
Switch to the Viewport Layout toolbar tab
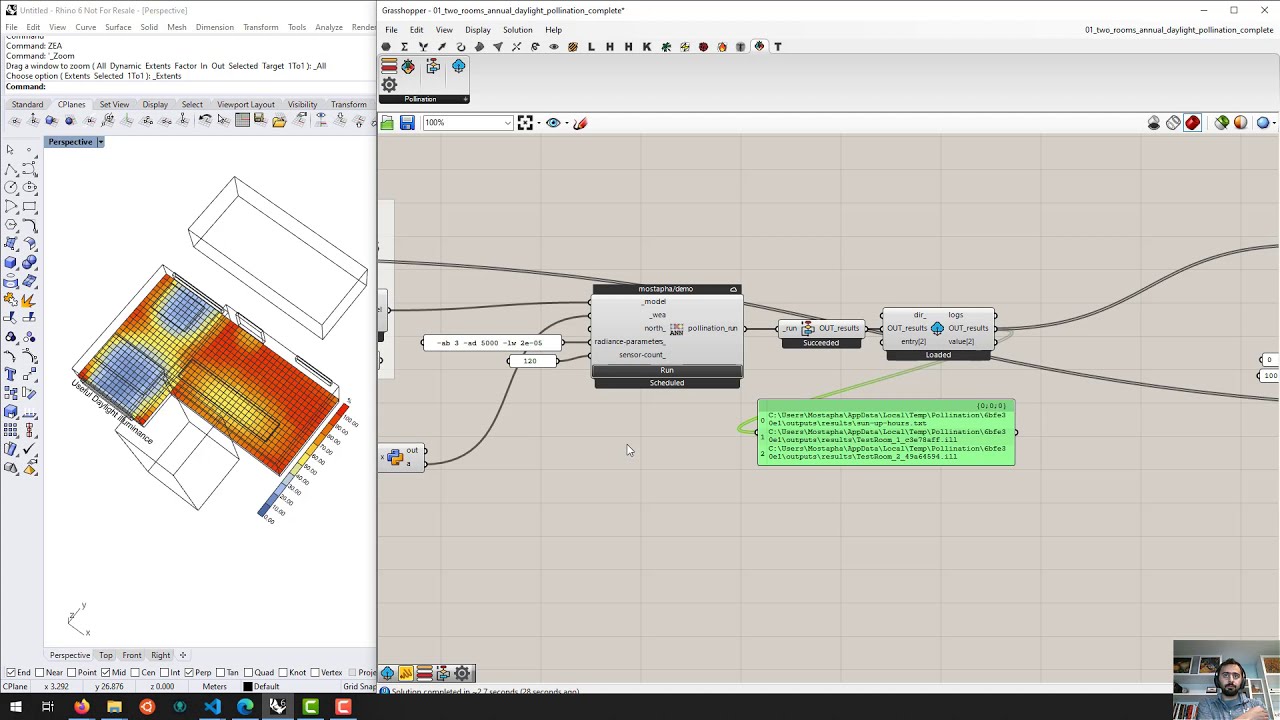[x=245, y=105]
